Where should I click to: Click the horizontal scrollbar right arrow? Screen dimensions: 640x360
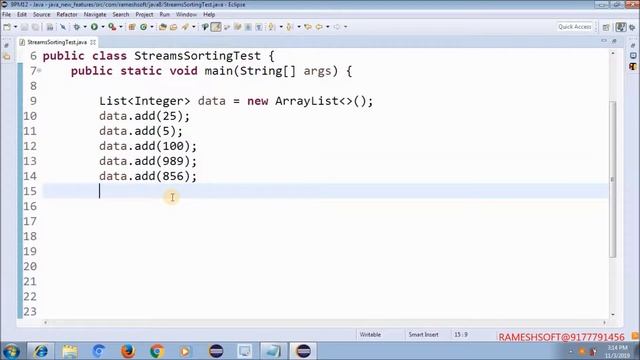[x=604, y=322]
